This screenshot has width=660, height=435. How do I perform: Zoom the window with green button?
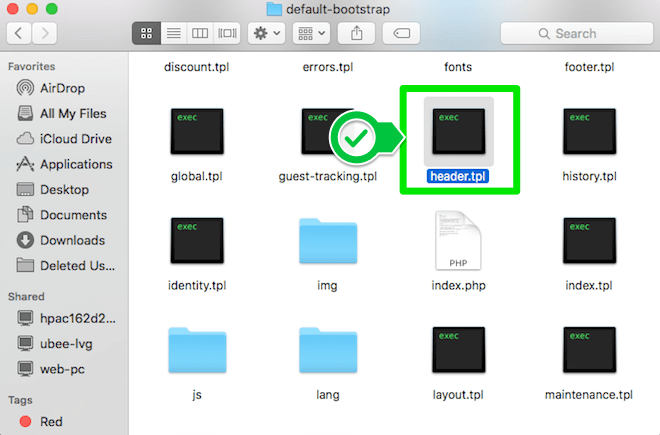click(52, 8)
